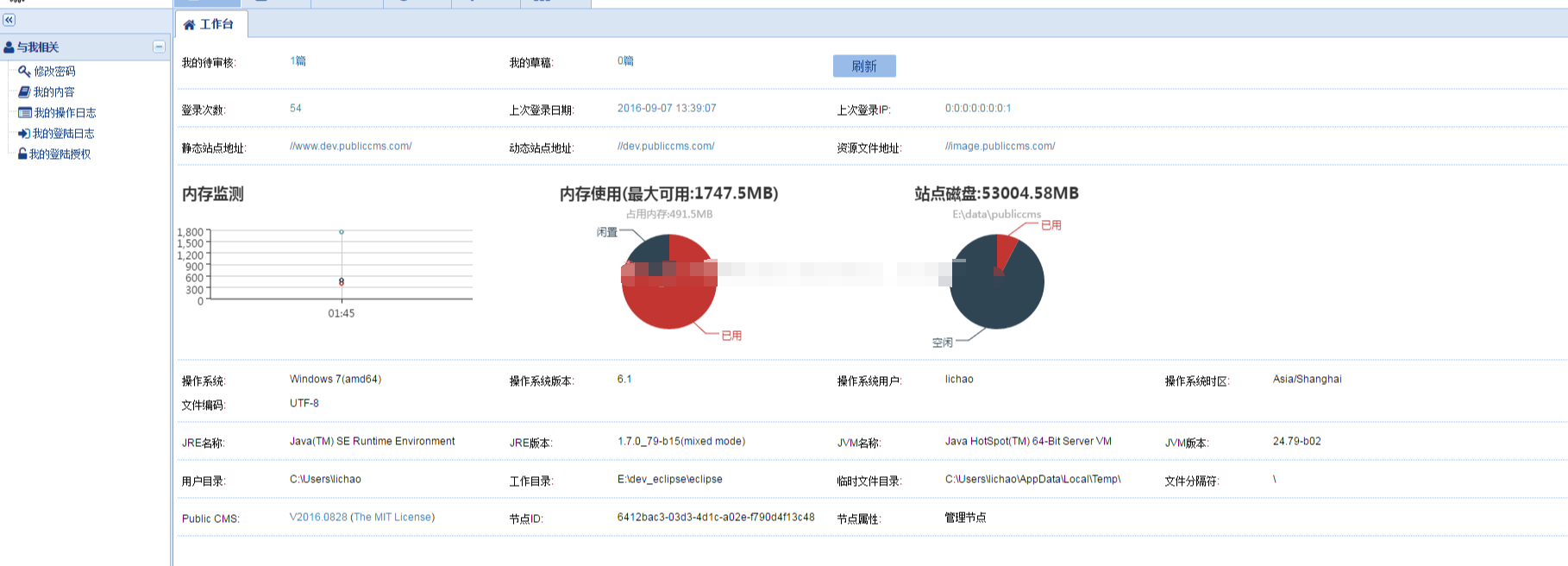
Task: Click the 占用内存:491.5MB subtitle
Action: pyautogui.click(x=669, y=214)
